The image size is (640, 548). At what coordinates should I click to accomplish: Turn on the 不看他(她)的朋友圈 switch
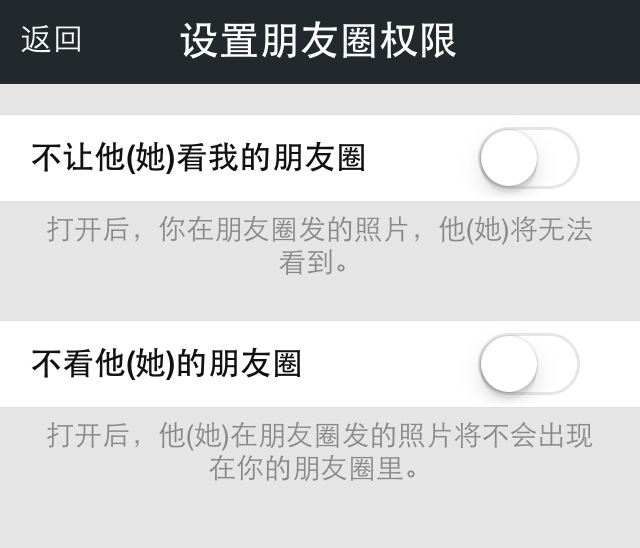[529, 364]
